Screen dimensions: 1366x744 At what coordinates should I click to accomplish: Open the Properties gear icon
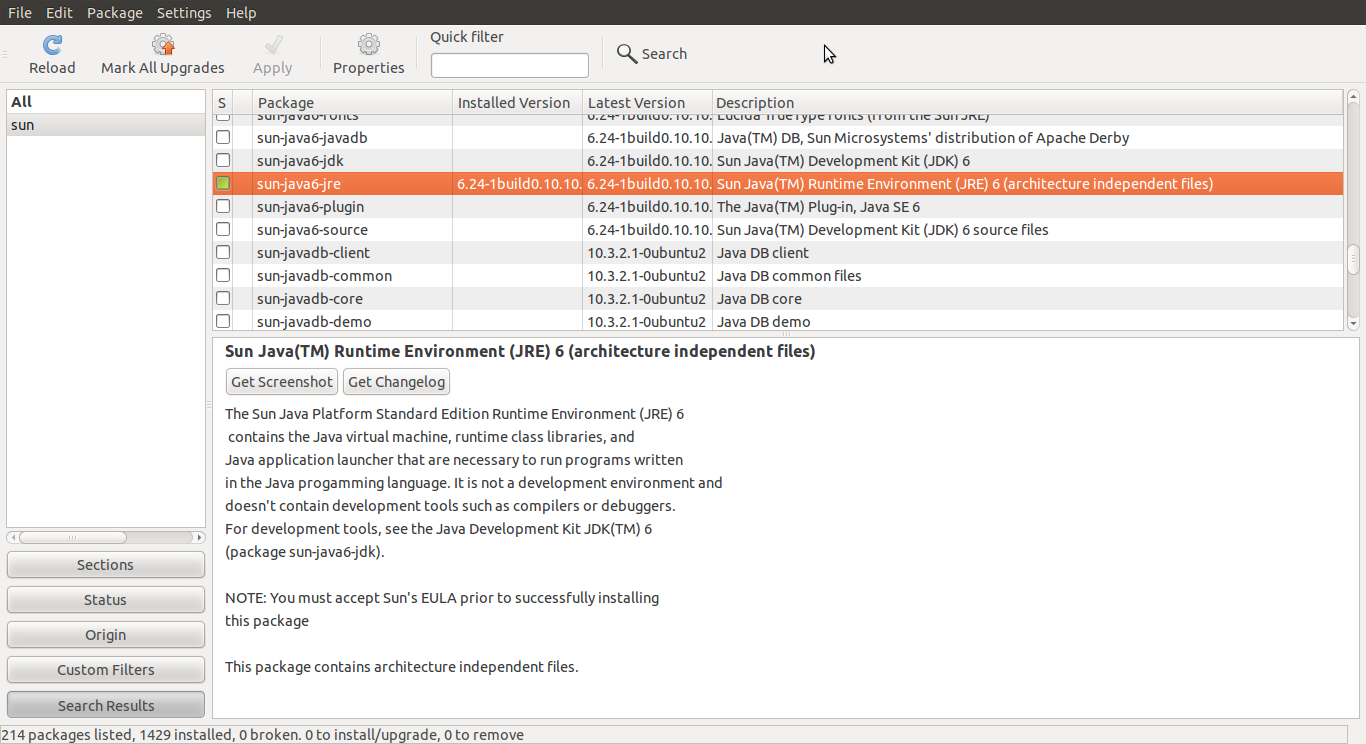[369, 45]
